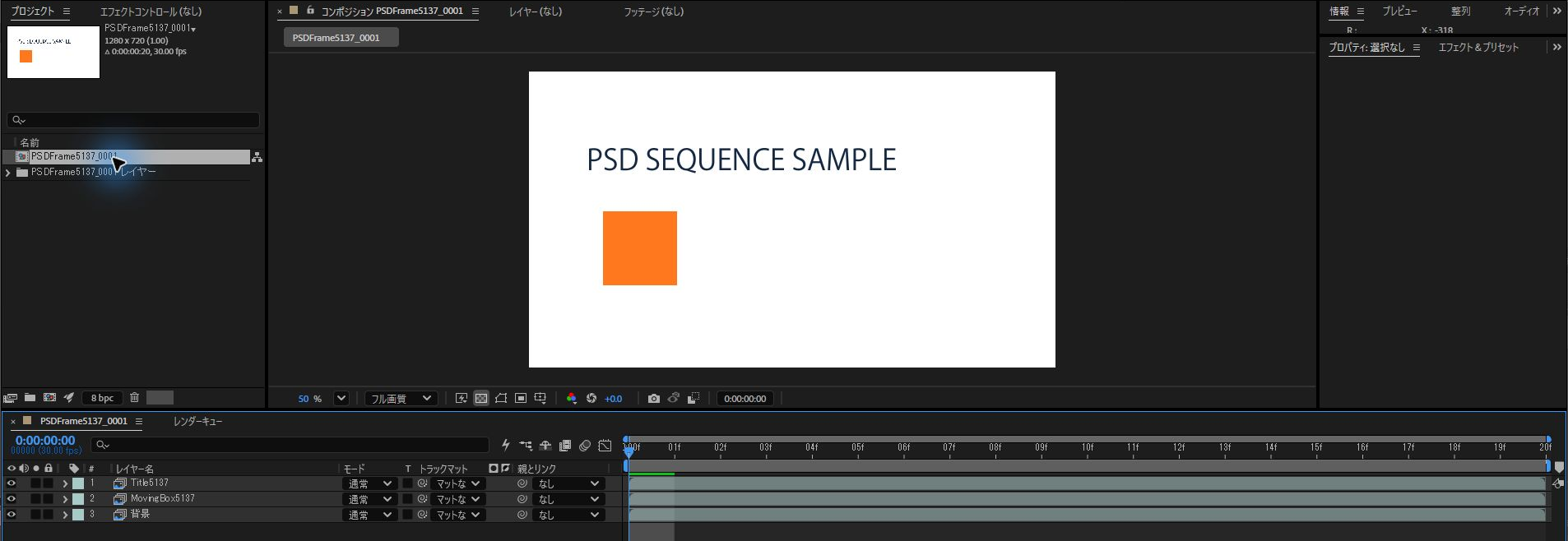Hide the MovingBox5137 layer
This screenshot has height=541, width=1568.
coord(12,499)
